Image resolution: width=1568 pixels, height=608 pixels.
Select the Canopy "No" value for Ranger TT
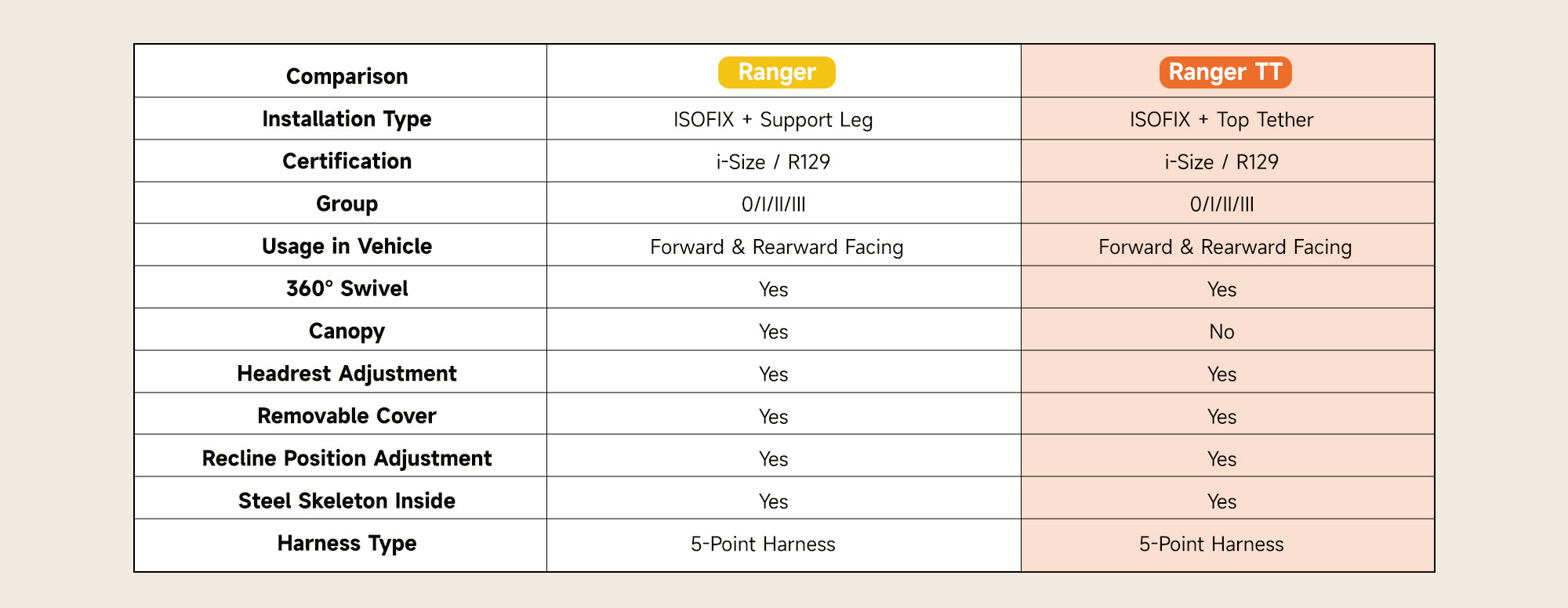[x=1221, y=332]
